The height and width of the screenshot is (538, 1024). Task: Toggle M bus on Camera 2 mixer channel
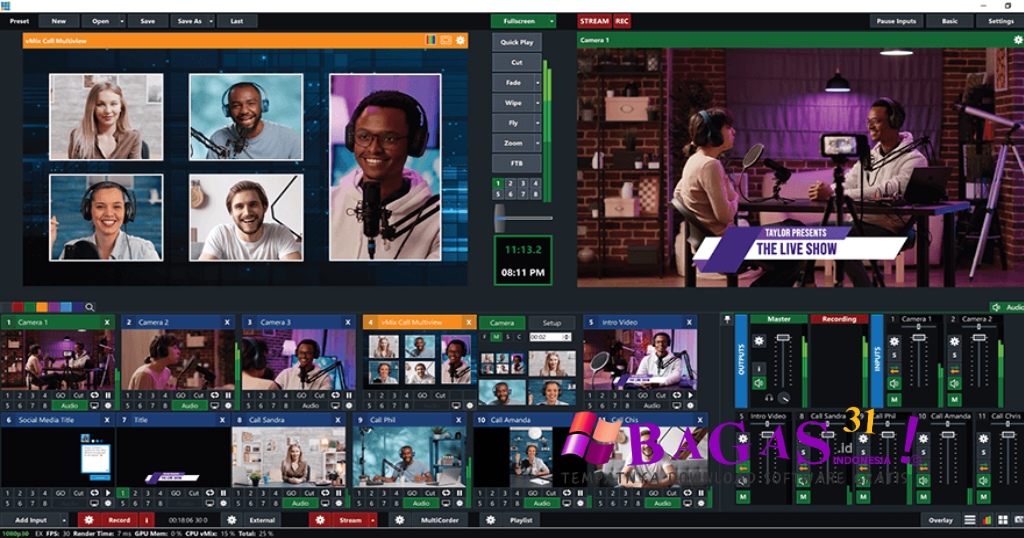[x=954, y=399]
